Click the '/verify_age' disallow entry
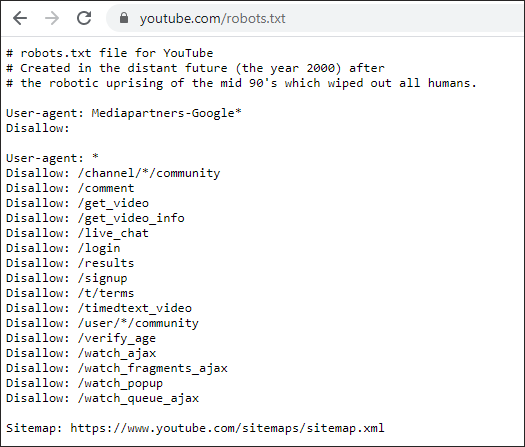This screenshot has height=447, width=525. (x=117, y=338)
